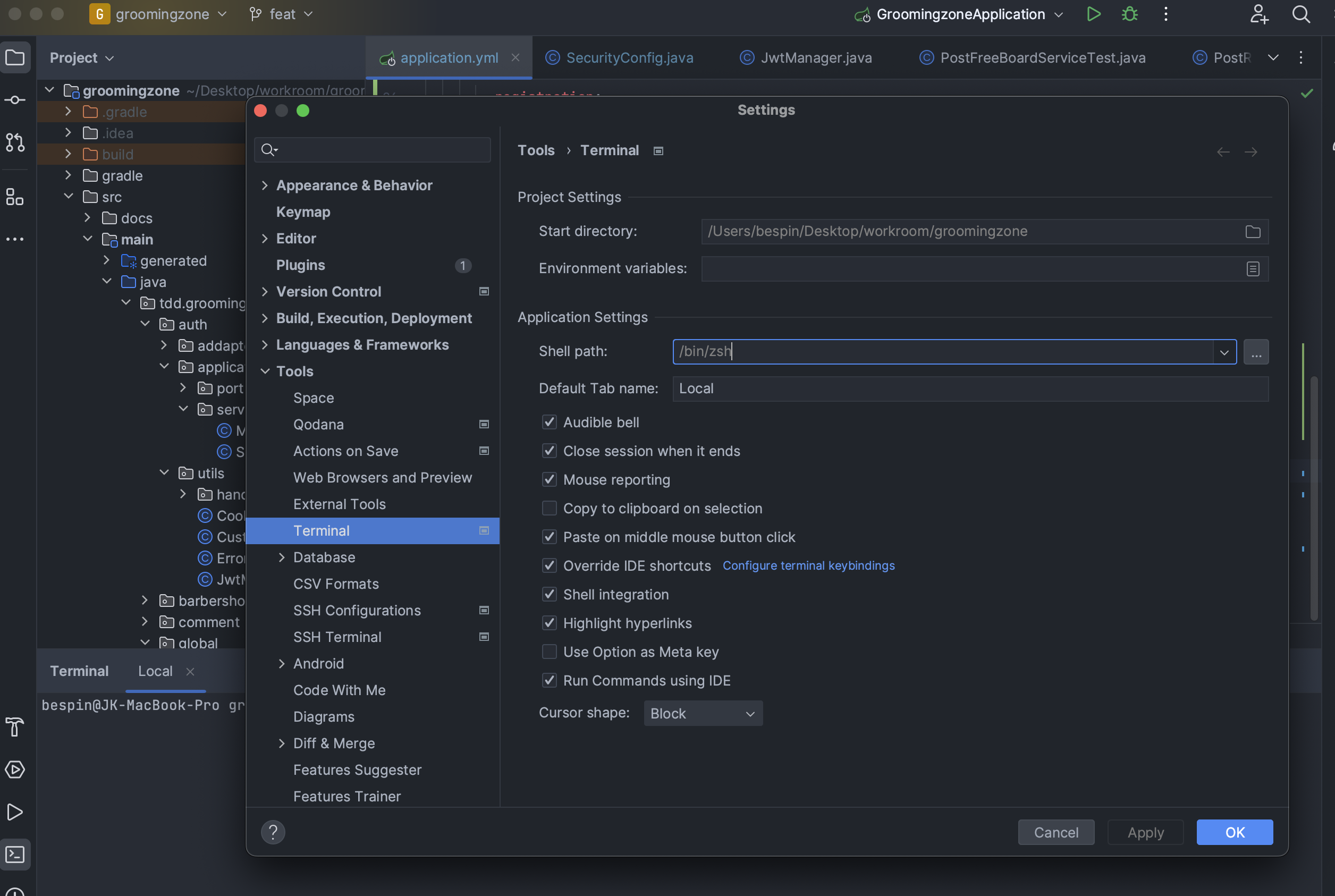Screen dimensions: 1335x896
Task: Run GroomingzoneApplication with the play icon
Action: pyautogui.click(x=1093, y=14)
